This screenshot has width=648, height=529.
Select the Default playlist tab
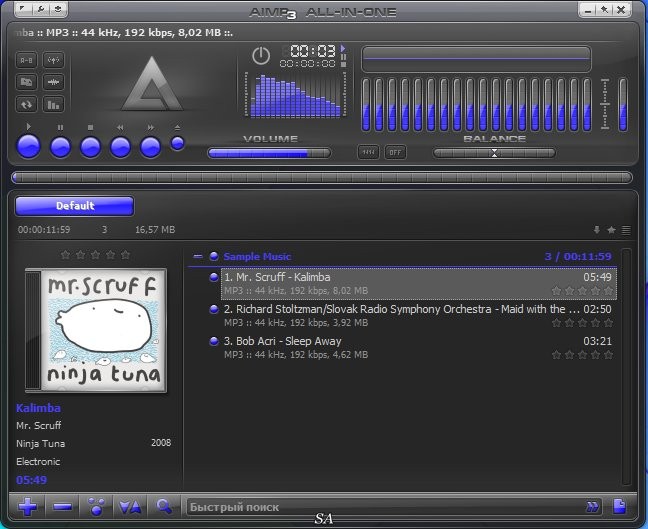point(75,206)
